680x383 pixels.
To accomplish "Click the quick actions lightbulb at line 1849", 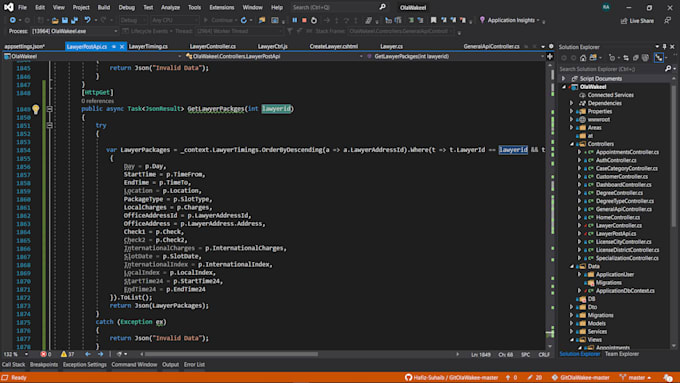I will tap(36, 109).
